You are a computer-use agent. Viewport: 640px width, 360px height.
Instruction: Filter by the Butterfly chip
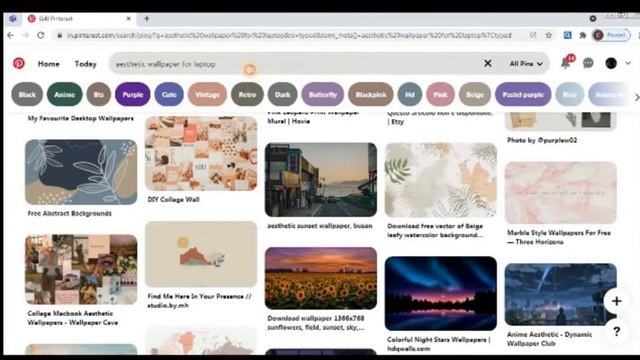322,94
